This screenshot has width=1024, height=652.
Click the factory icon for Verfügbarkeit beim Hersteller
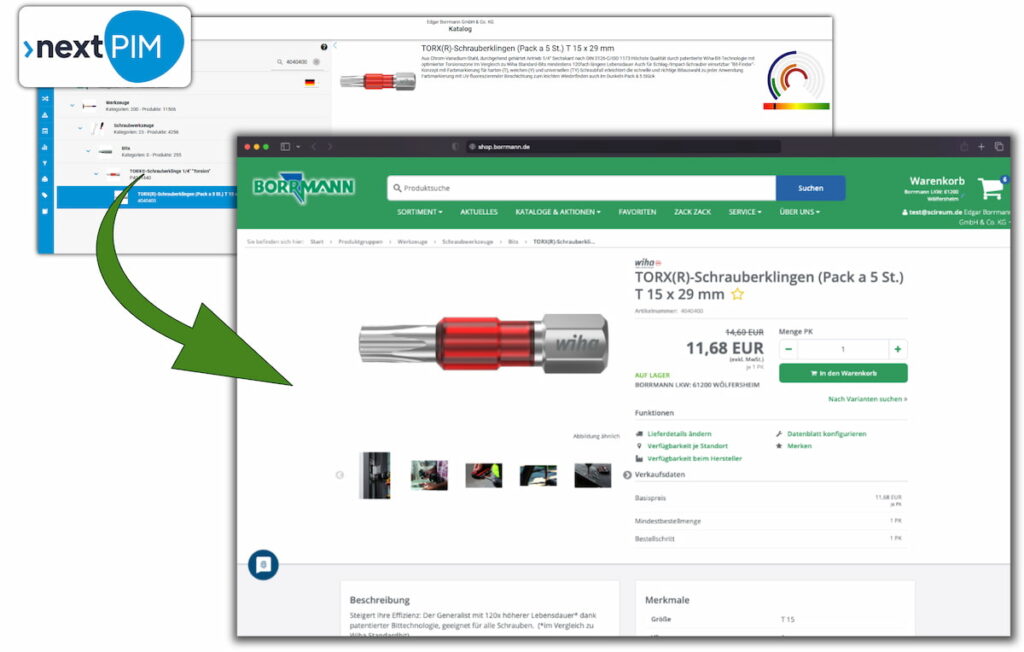639,459
